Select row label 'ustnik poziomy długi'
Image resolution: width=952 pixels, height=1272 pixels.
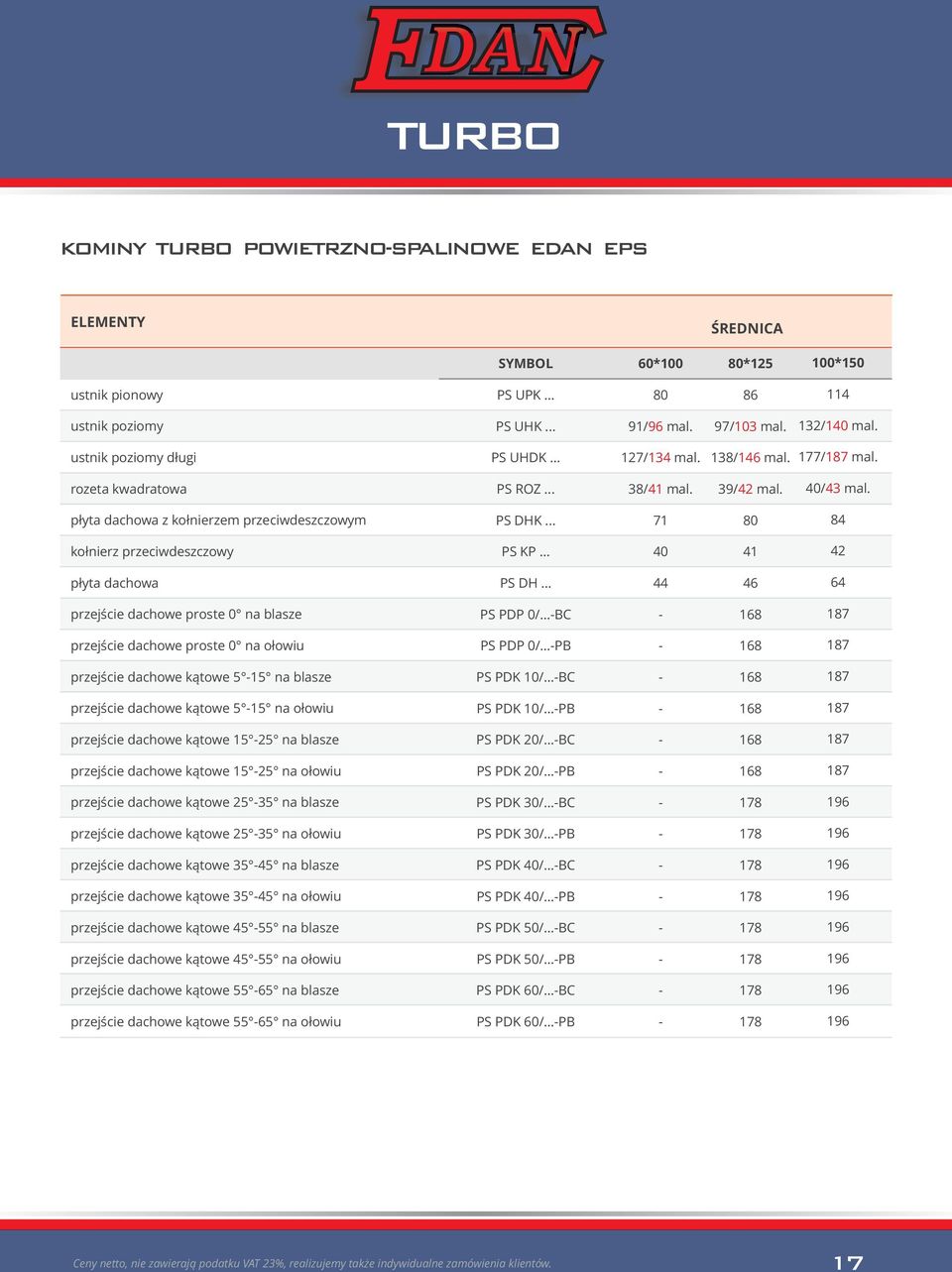click(x=134, y=458)
